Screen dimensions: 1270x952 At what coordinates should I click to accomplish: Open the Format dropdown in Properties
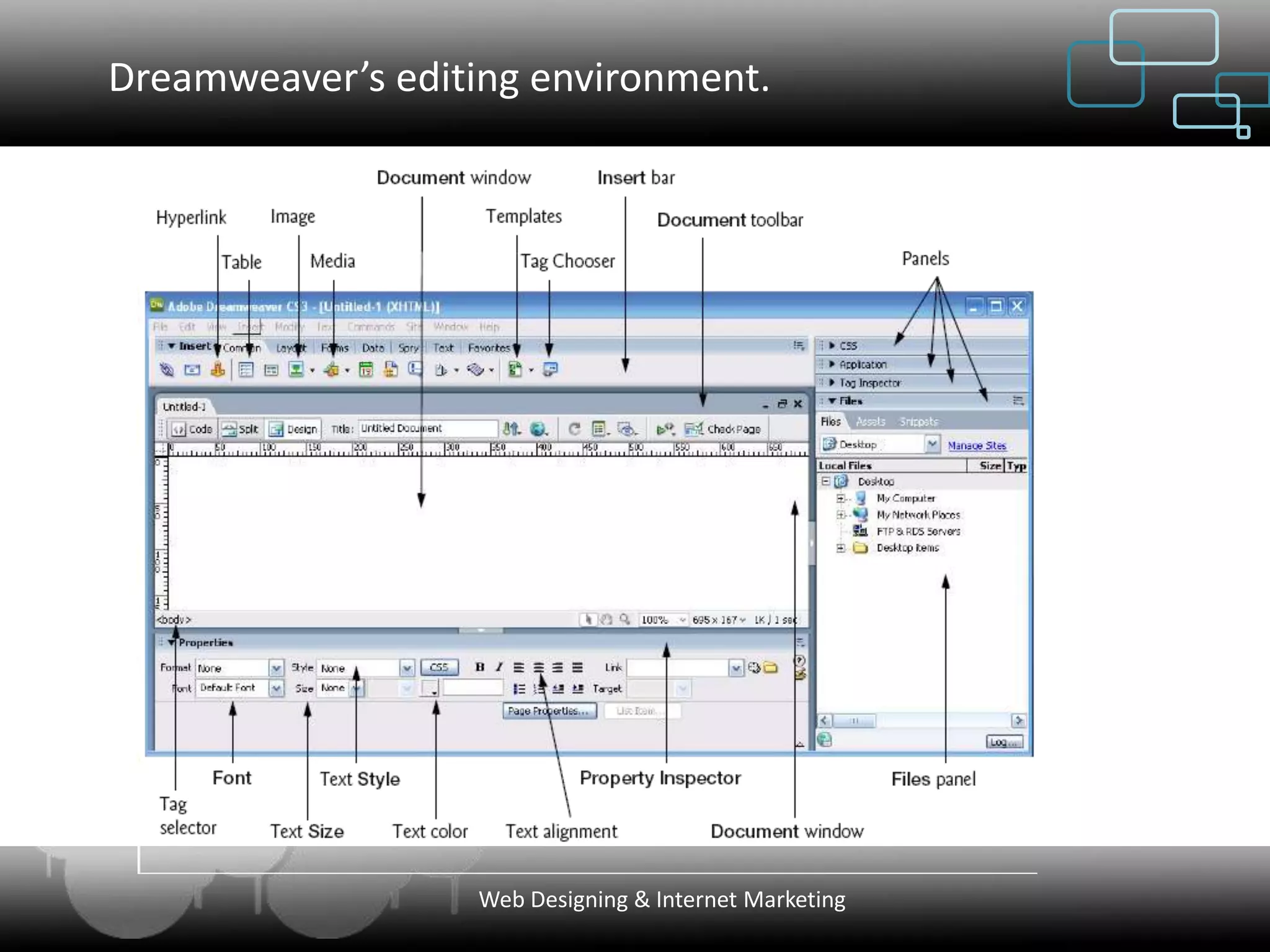(277, 668)
